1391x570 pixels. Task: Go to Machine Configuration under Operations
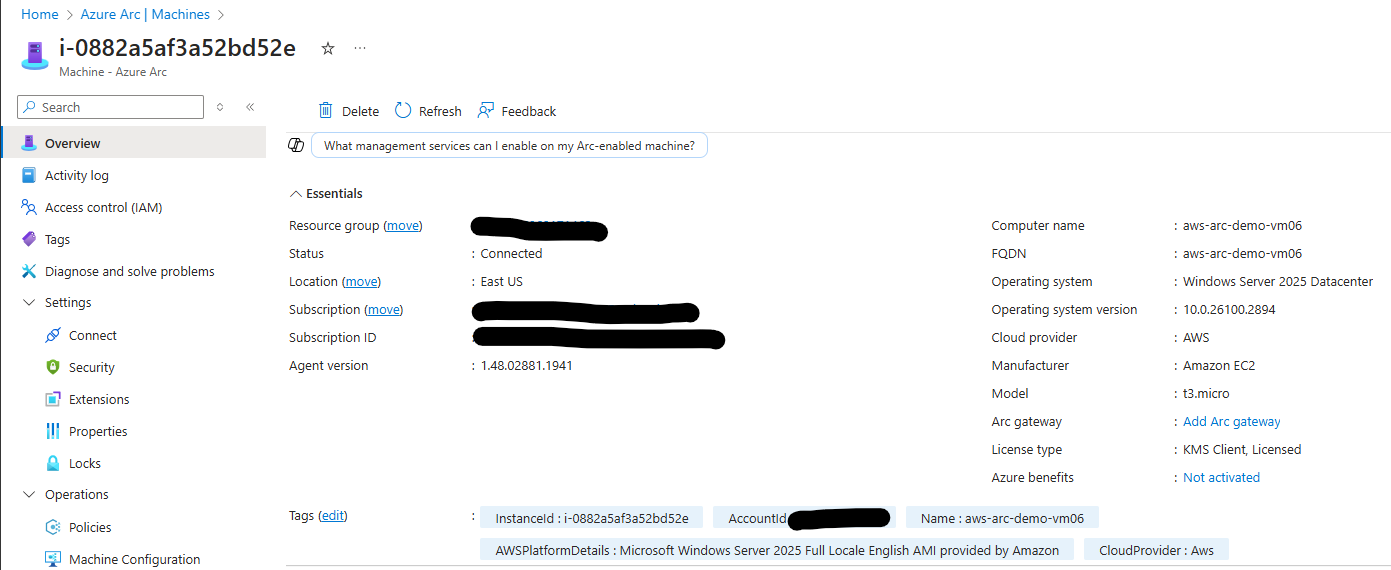[134, 560]
